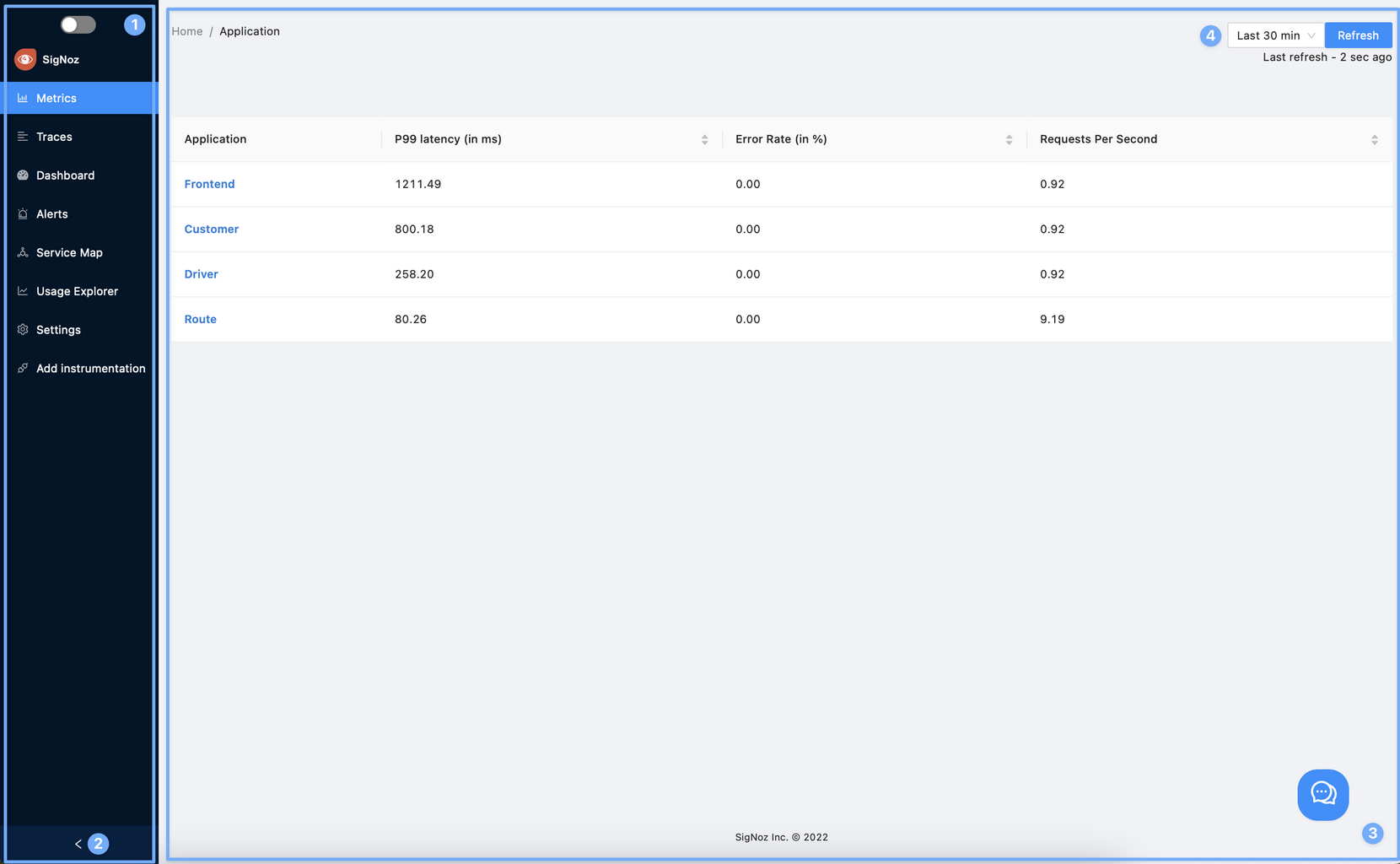This screenshot has height=864, width=1400.
Task: Navigate to Usage Explorer
Action: (x=79, y=291)
